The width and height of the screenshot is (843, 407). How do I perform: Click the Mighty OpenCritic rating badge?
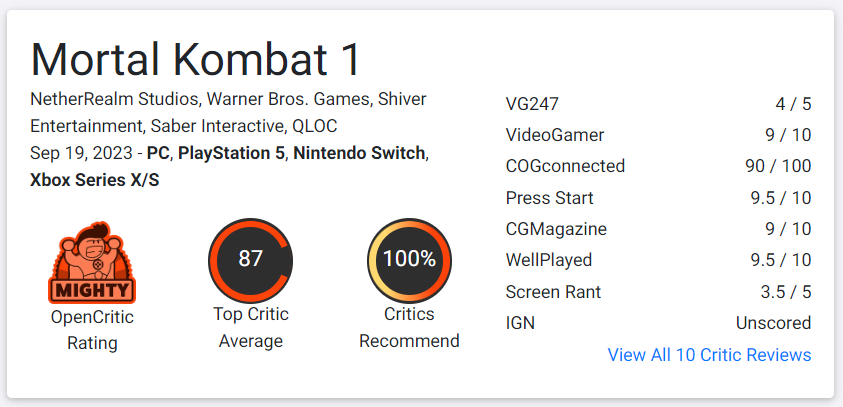tap(92, 262)
